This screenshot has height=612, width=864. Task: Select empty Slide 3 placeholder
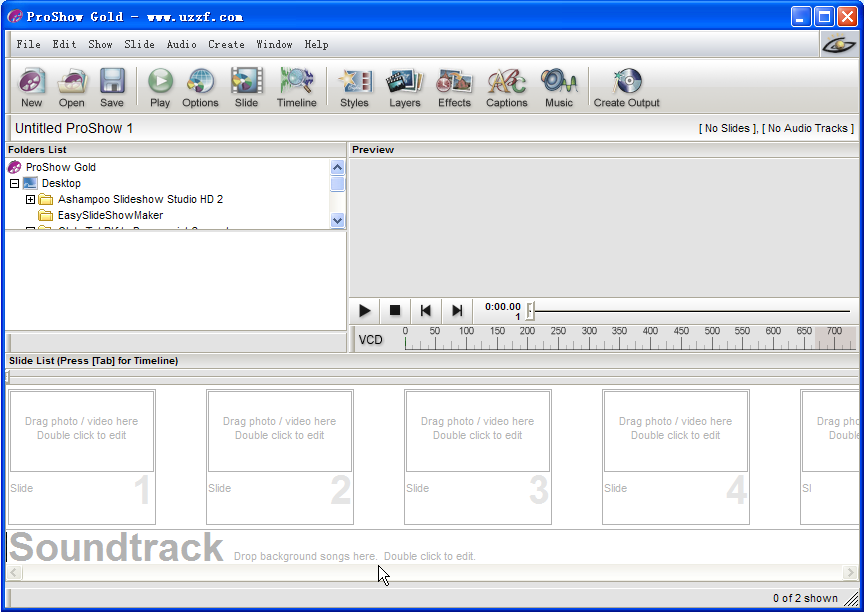[x=478, y=457]
